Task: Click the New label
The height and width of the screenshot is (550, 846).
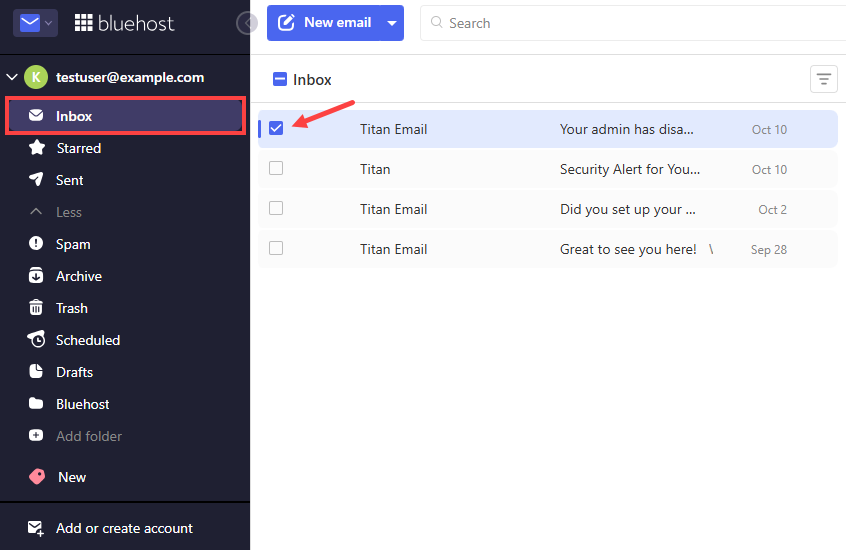Action: [x=72, y=477]
